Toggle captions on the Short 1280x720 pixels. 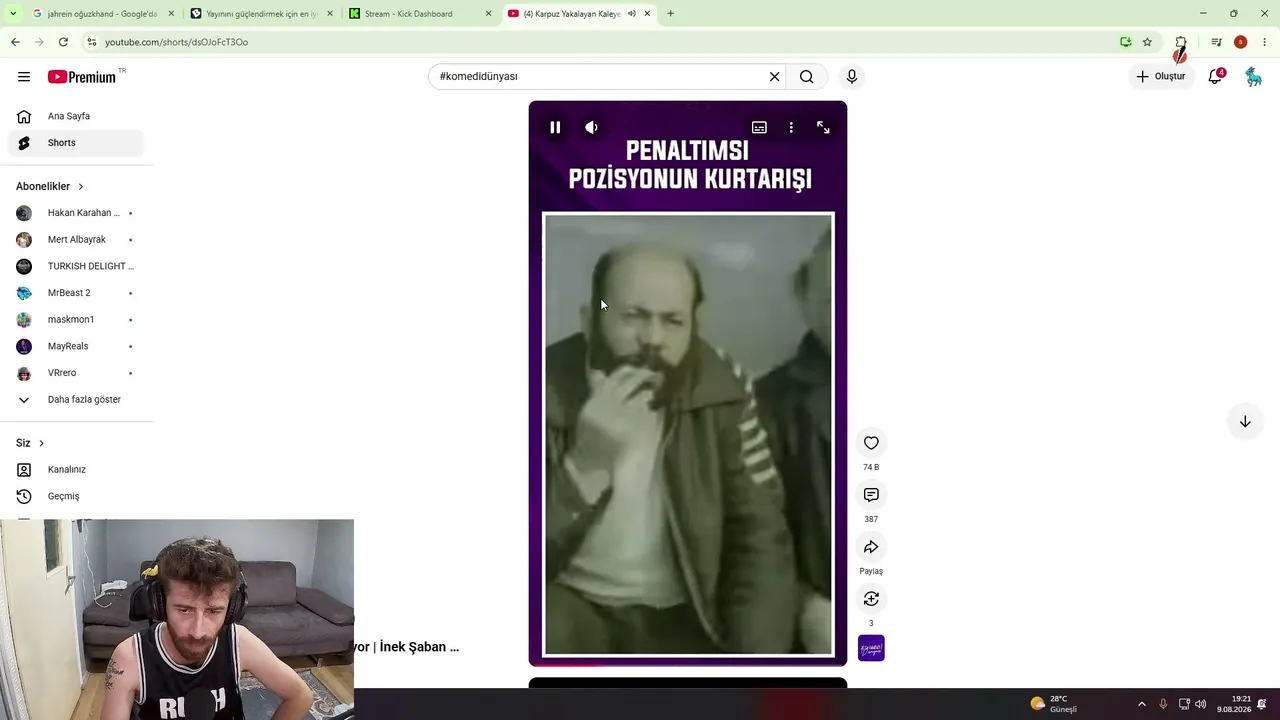pos(759,127)
